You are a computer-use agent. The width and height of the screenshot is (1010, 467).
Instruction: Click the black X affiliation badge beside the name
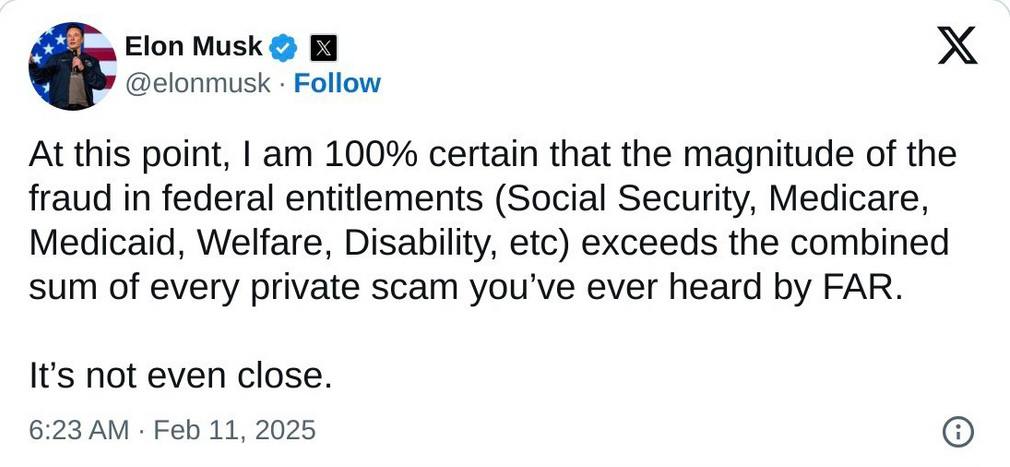coord(323,46)
